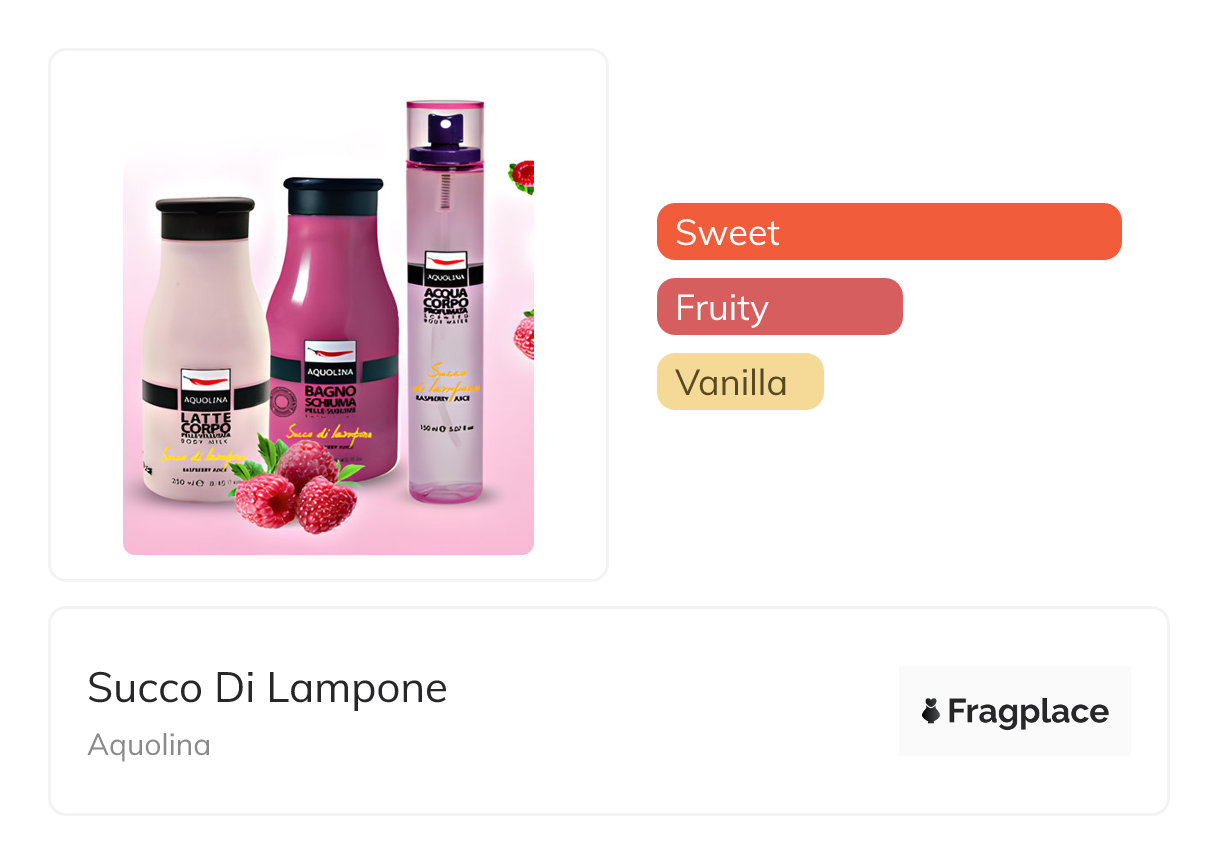Open the Succo Di Lampone title
The height and width of the screenshot is (864, 1218).
point(267,688)
